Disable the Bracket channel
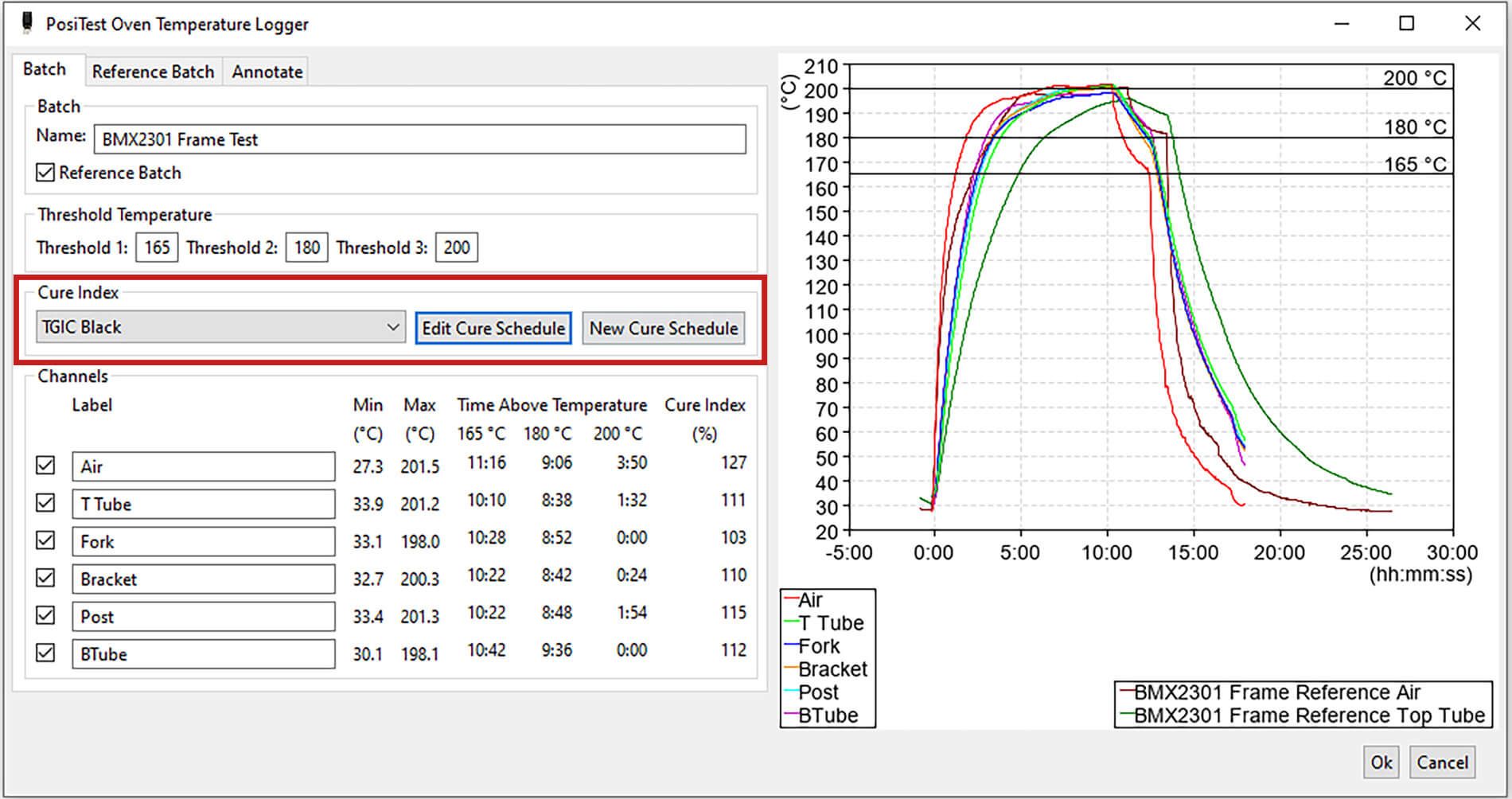The image size is (1512, 799). (x=45, y=578)
